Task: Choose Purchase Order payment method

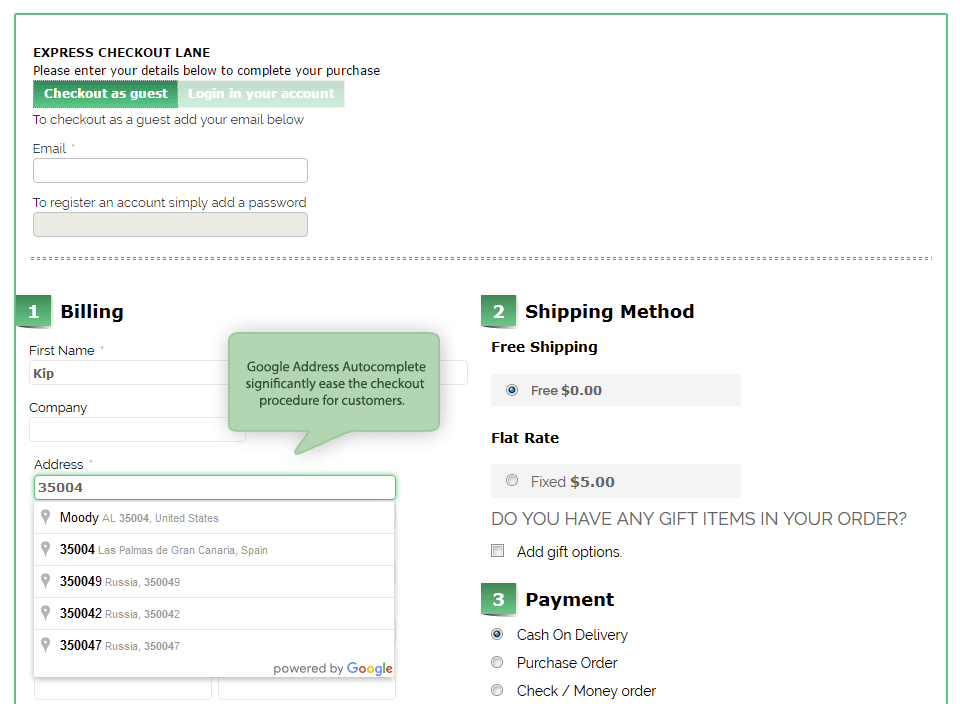Action: 497,662
